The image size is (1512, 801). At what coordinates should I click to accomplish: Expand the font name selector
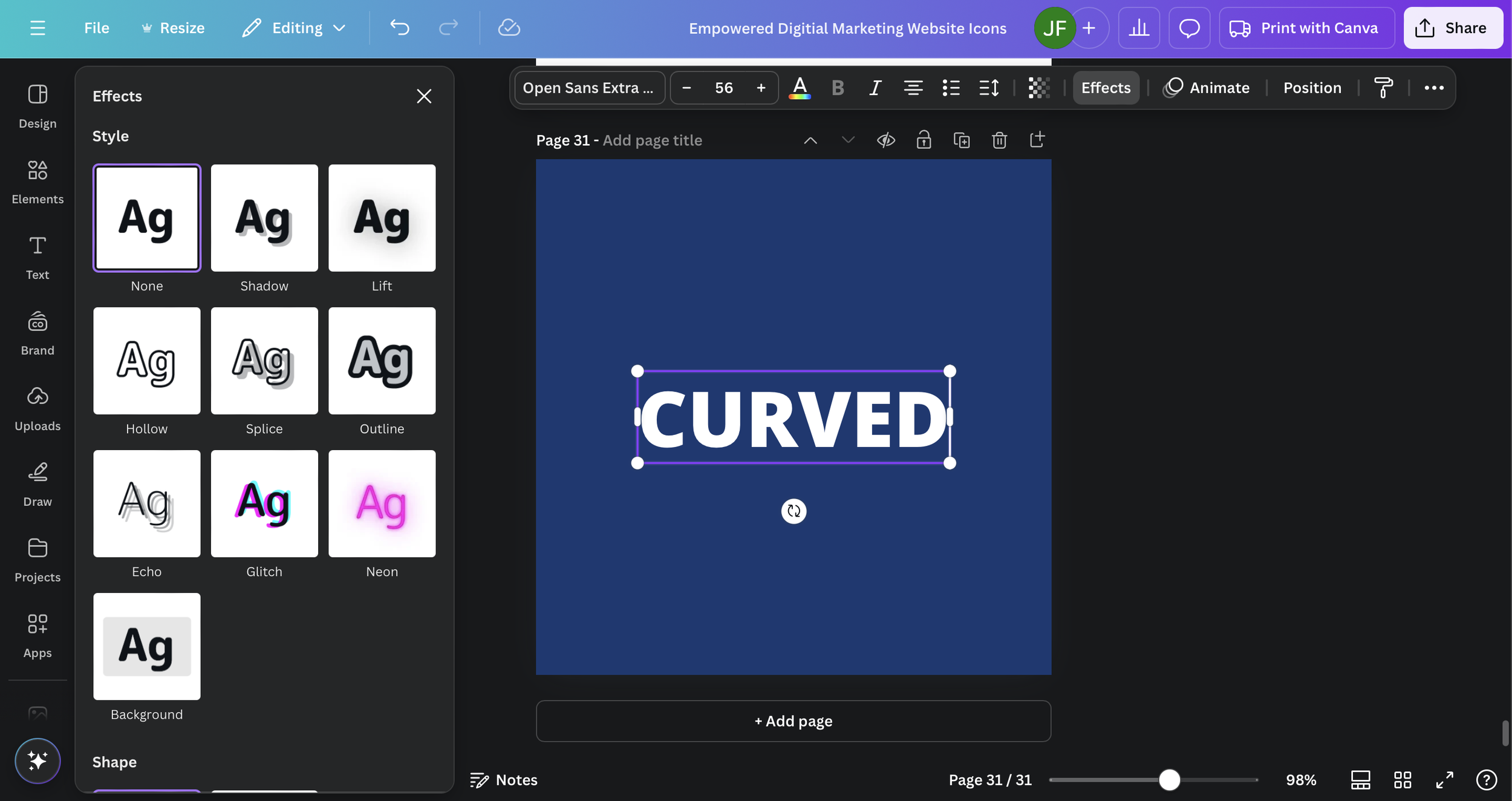[x=588, y=87]
